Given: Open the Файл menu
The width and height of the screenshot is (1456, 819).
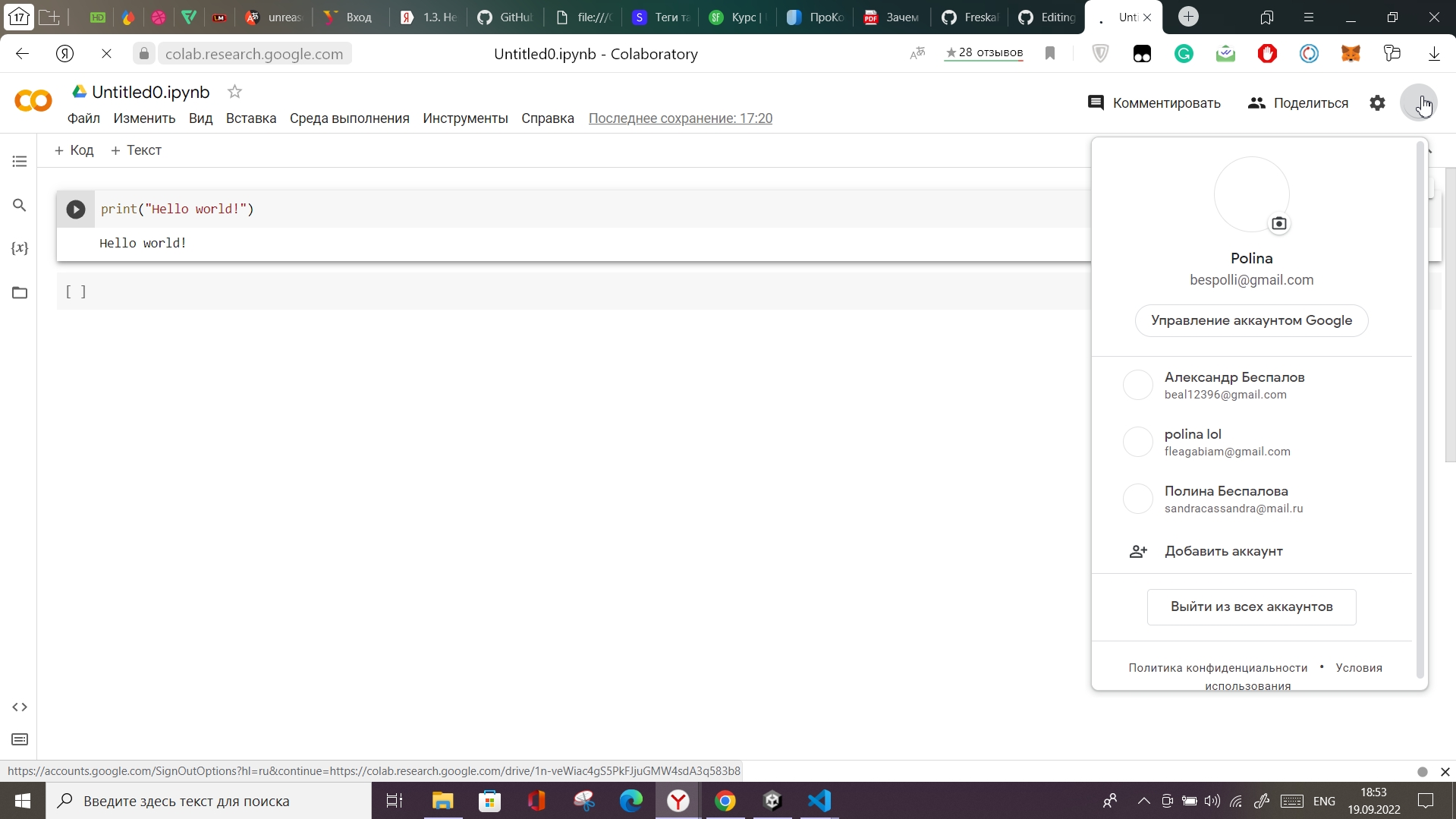Looking at the screenshot, I should [x=83, y=118].
